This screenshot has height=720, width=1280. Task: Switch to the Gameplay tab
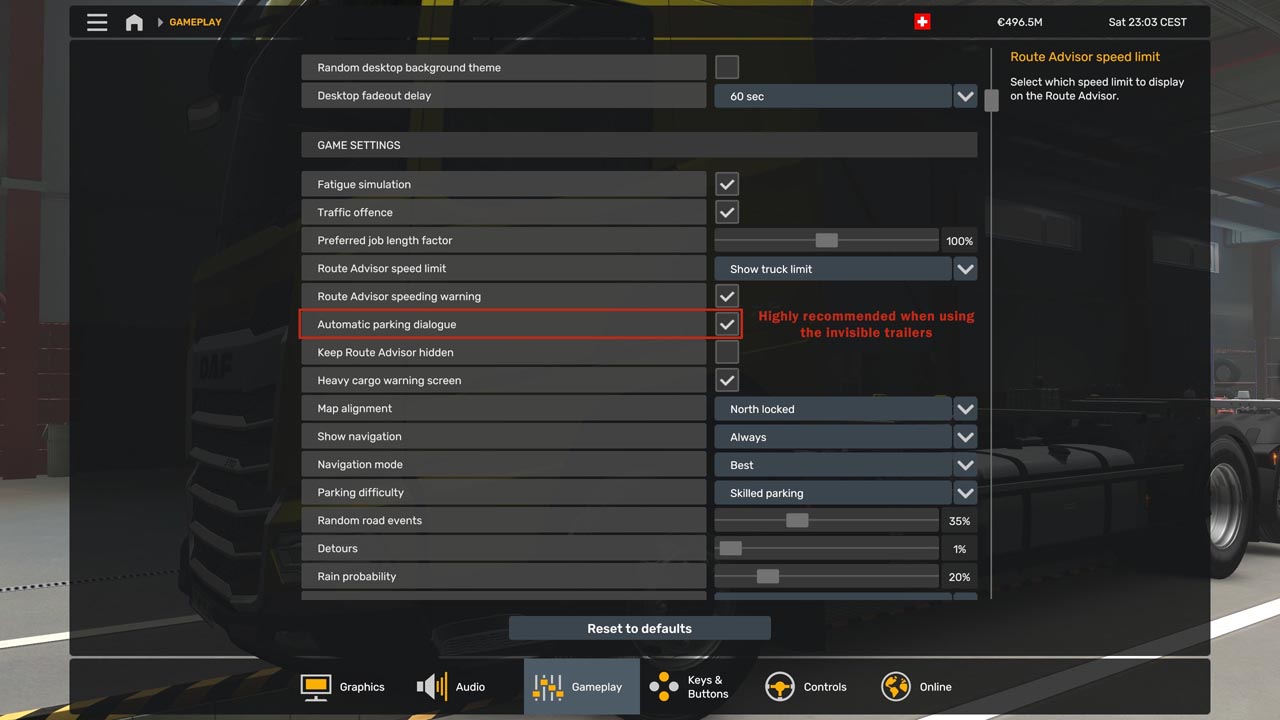point(582,687)
